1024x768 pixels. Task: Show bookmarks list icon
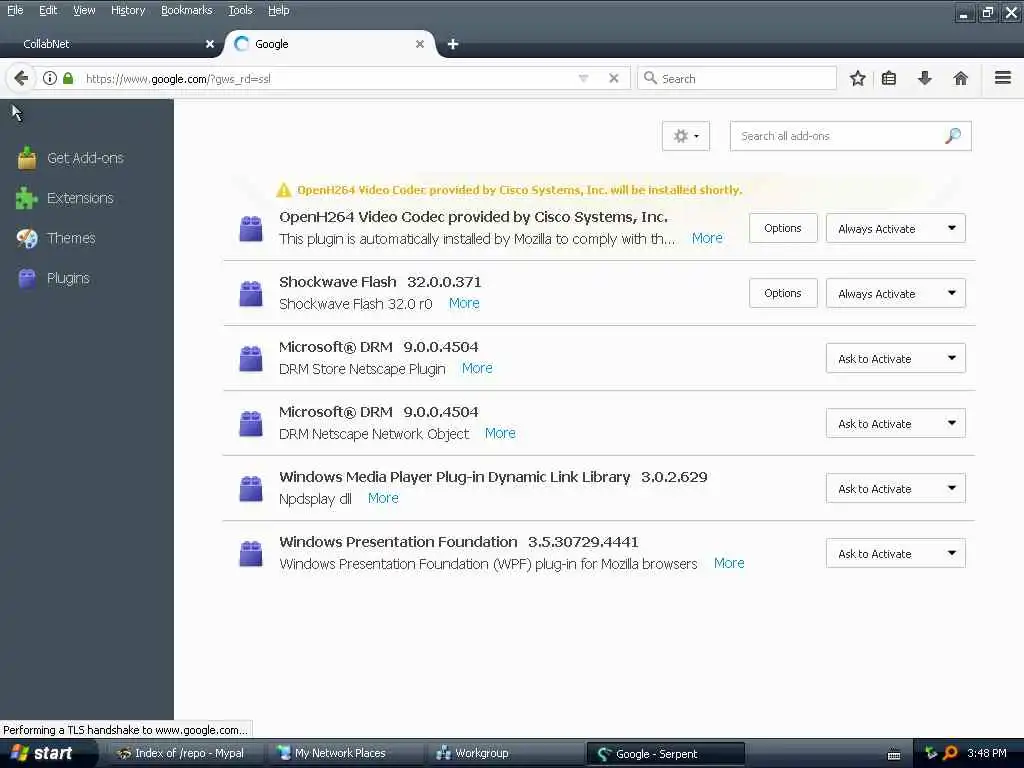click(889, 78)
